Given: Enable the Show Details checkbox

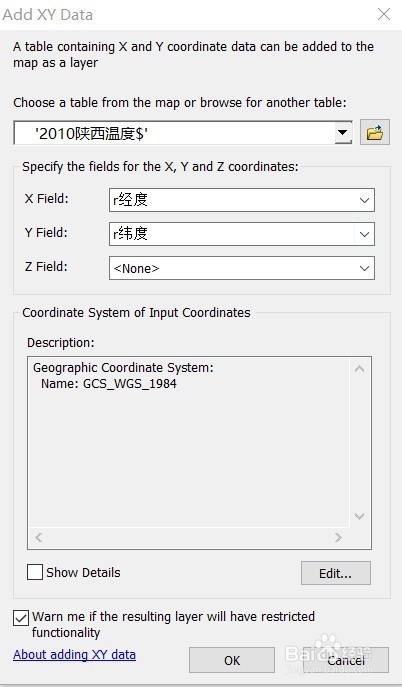Looking at the screenshot, I should click(35, 572).
